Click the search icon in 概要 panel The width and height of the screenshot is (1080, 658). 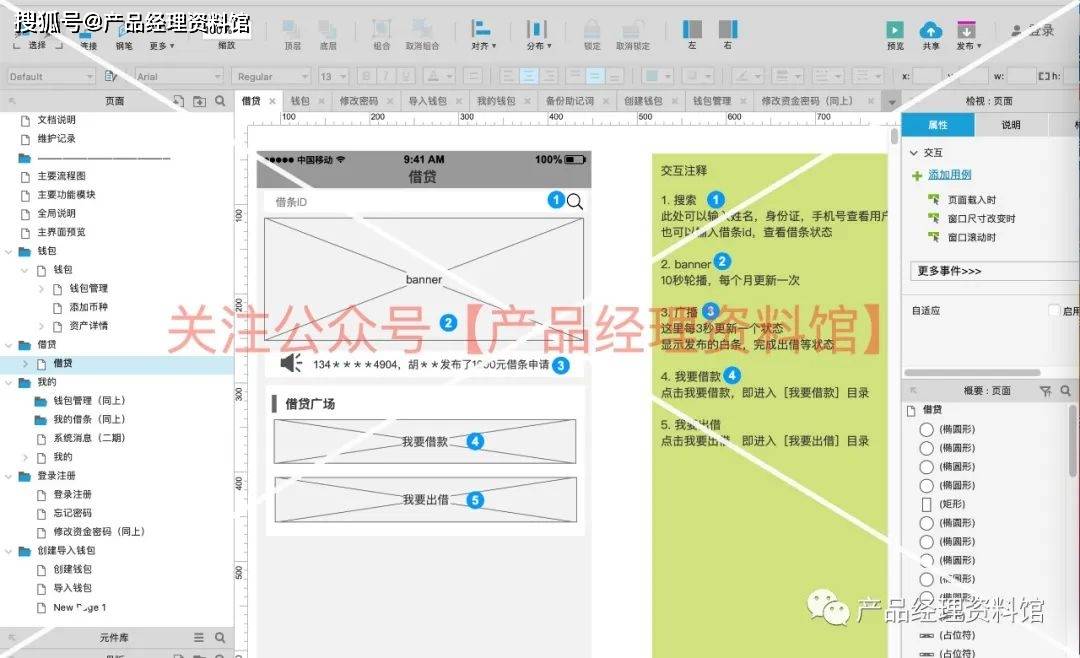pos(1066,390)
